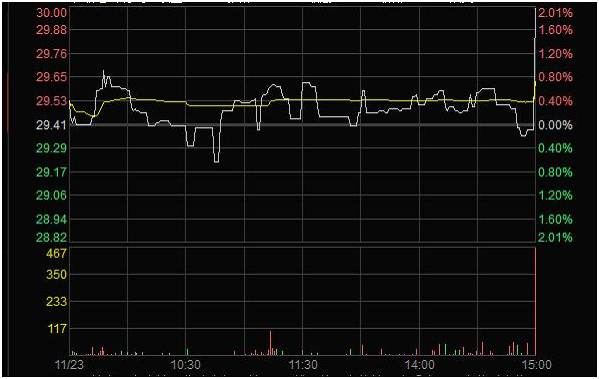599x379 pixels.
Task: Click the 29.41 baseline price label
Action: (x=52, y=125)
